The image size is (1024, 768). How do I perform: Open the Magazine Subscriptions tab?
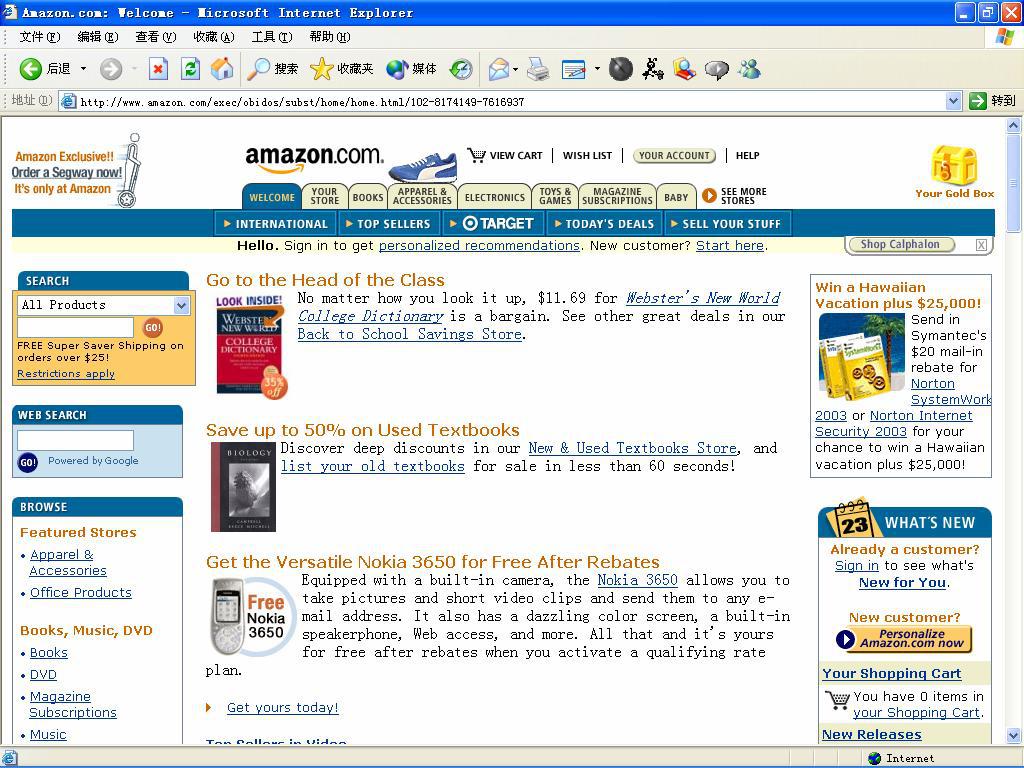coord(617,196)
